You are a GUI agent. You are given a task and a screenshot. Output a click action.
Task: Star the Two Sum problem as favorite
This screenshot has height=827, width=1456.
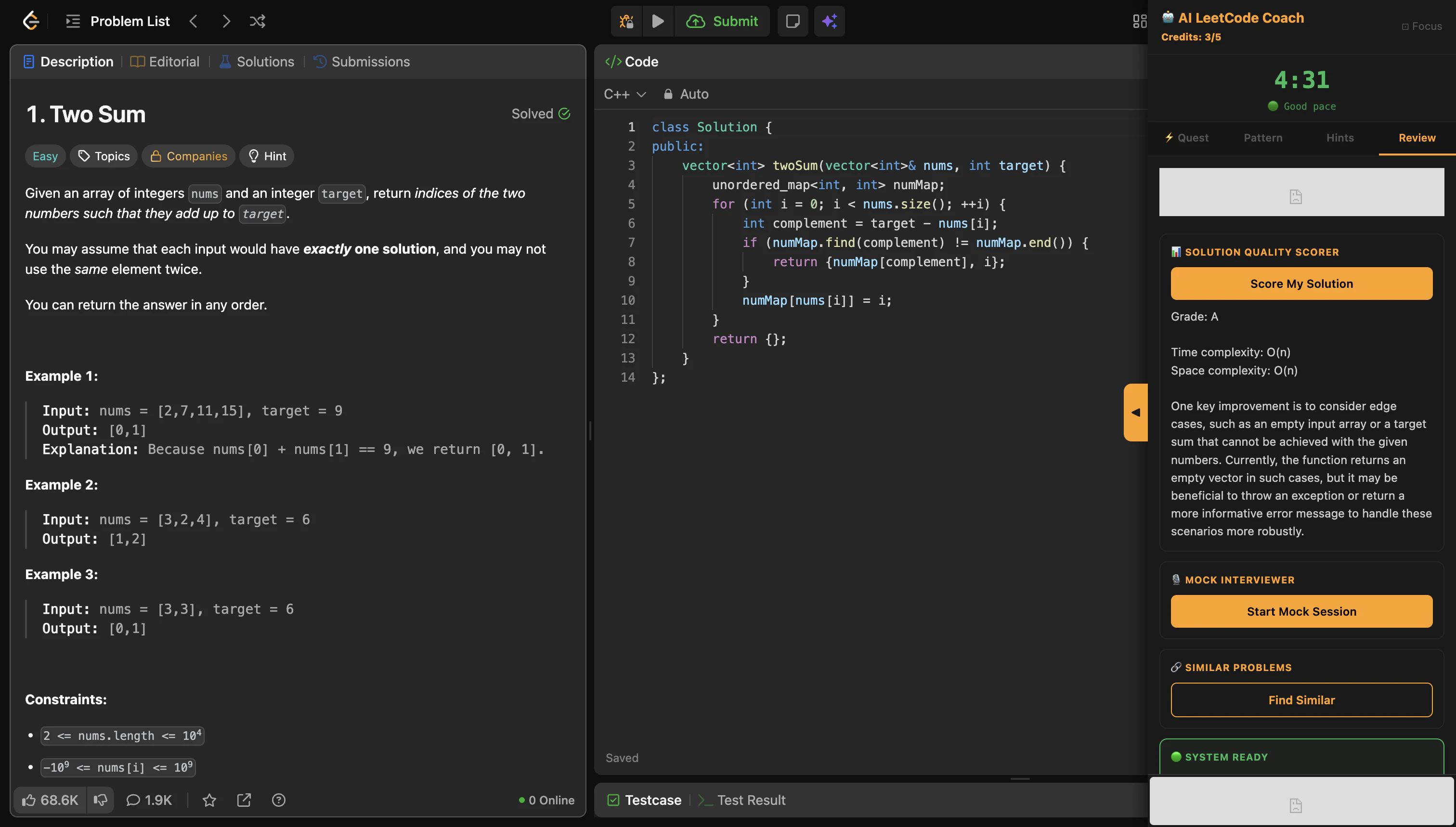(x=208, y=800)
